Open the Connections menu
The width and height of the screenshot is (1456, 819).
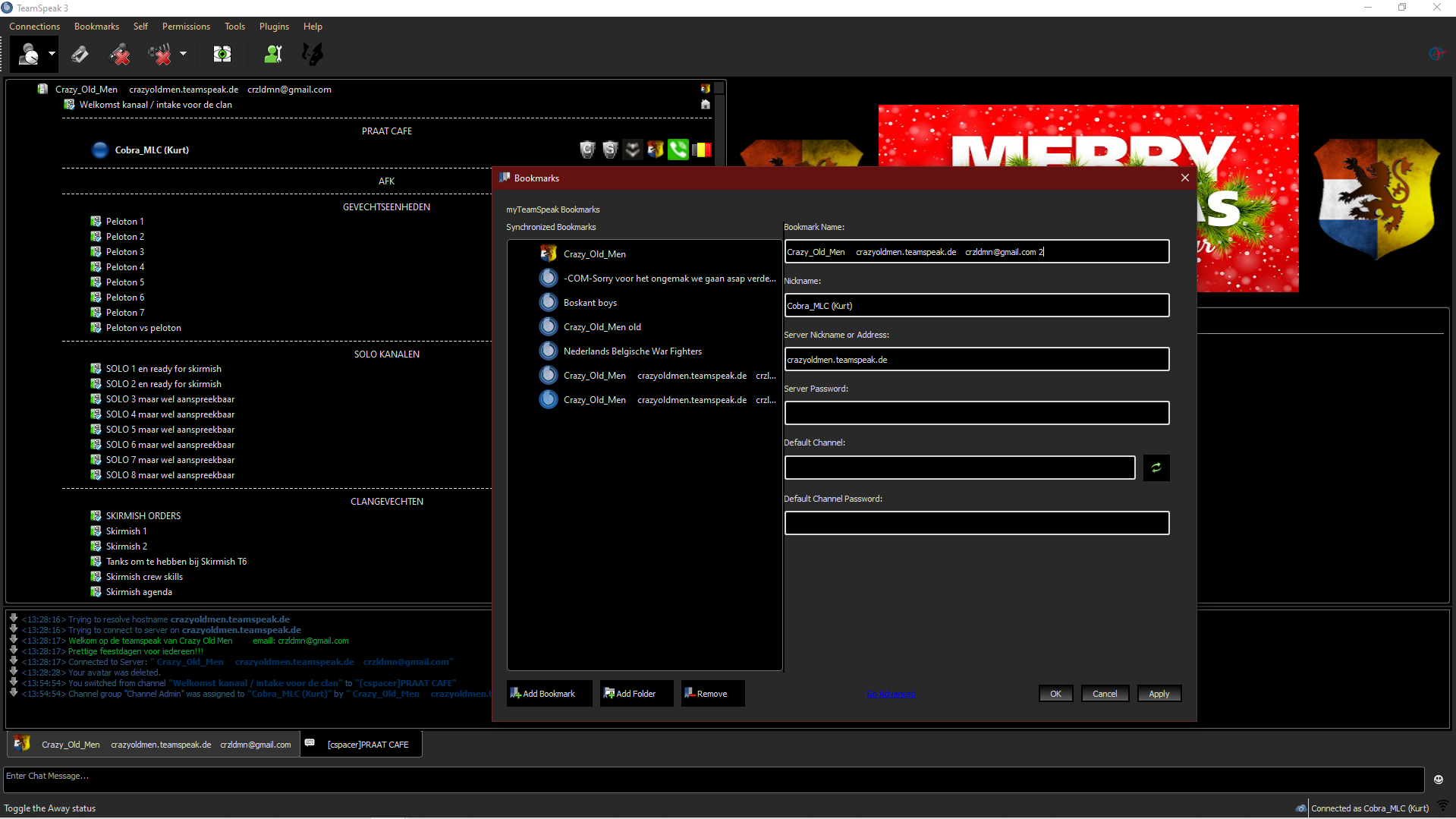click(34, 27)
